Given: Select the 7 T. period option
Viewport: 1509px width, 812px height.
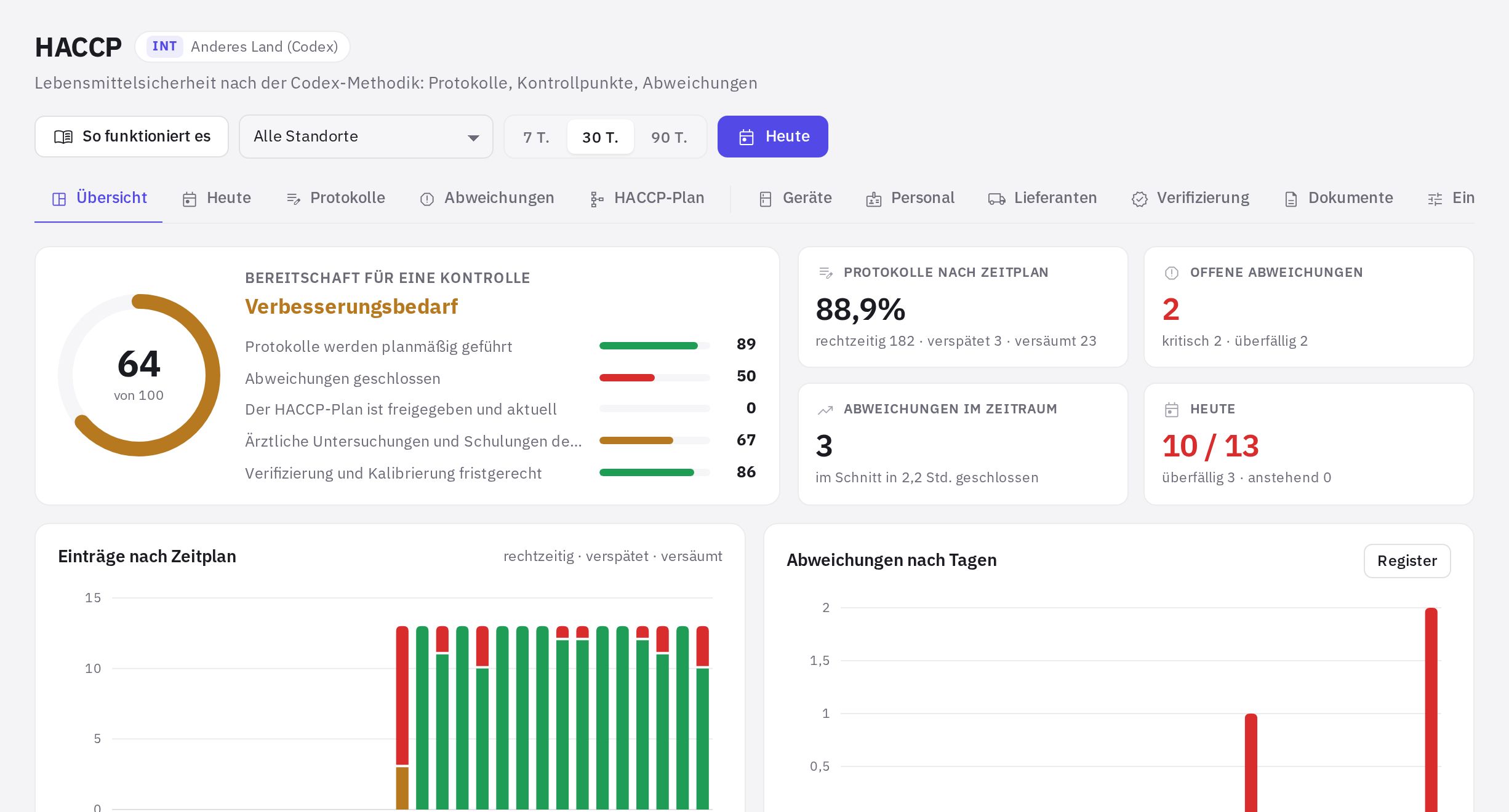Looking at the screenshot, I should click(536, 137).
